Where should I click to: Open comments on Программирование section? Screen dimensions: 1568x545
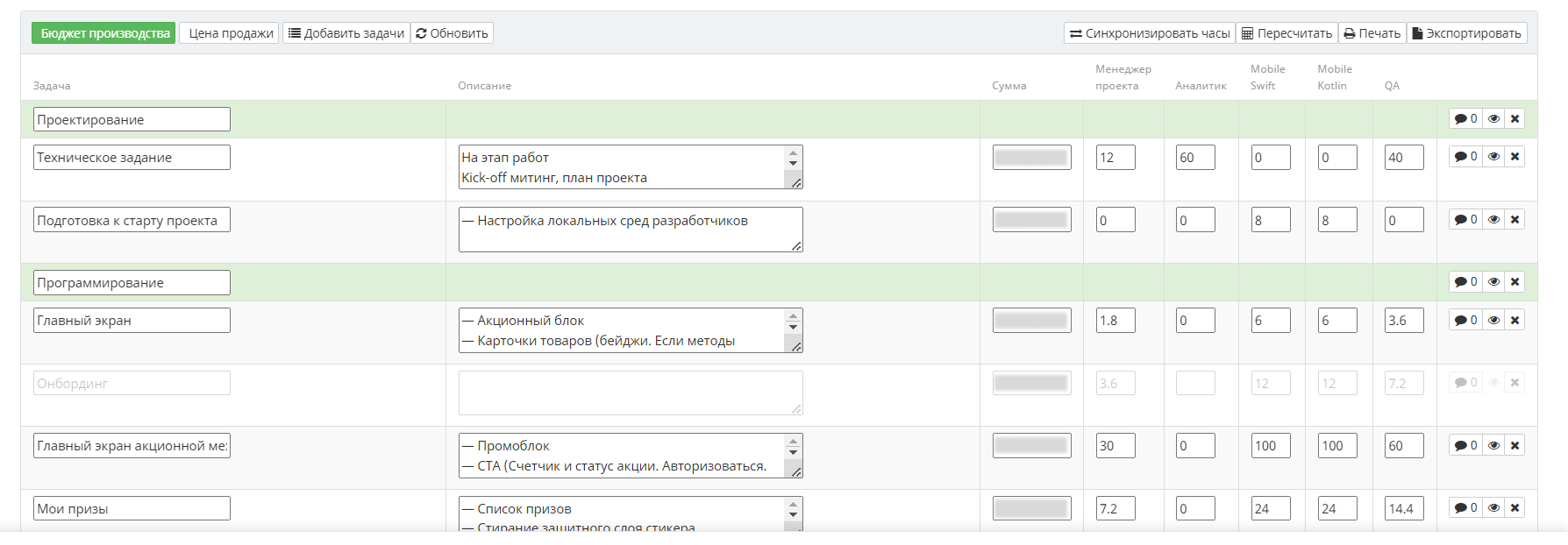click(x=1465, y=282)
